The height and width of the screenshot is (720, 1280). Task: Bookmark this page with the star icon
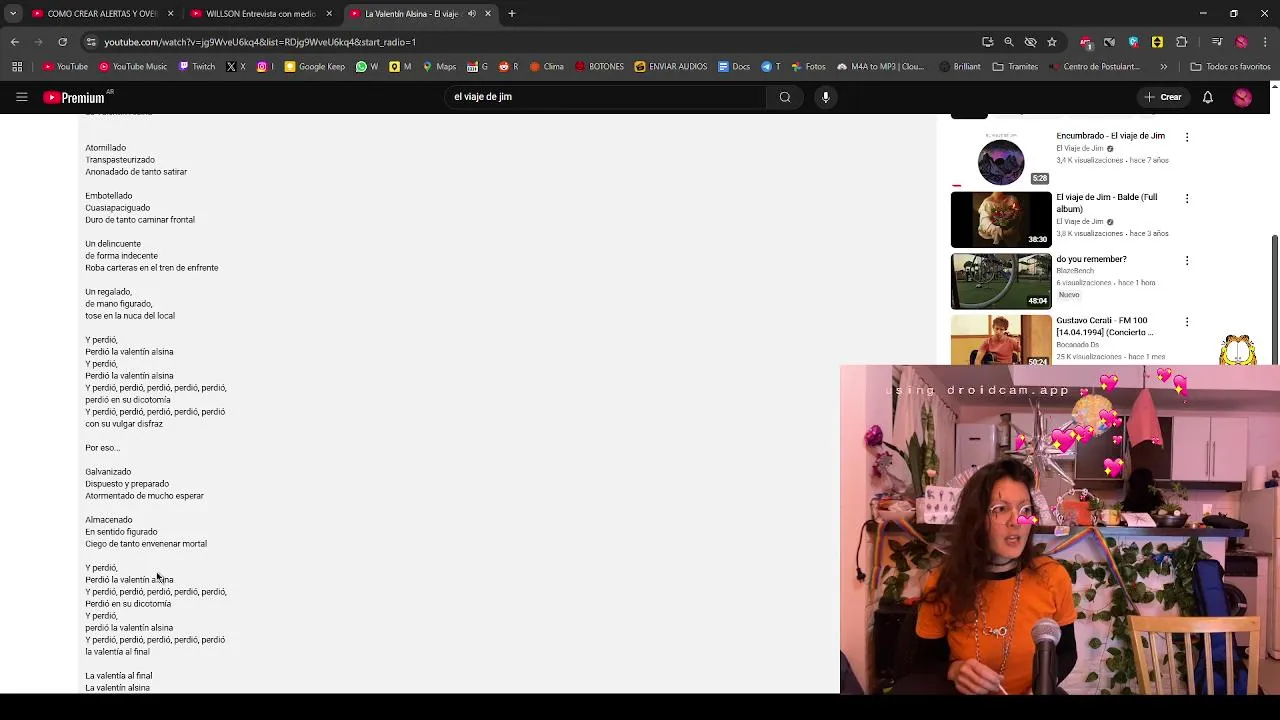tap(1052, 42)
